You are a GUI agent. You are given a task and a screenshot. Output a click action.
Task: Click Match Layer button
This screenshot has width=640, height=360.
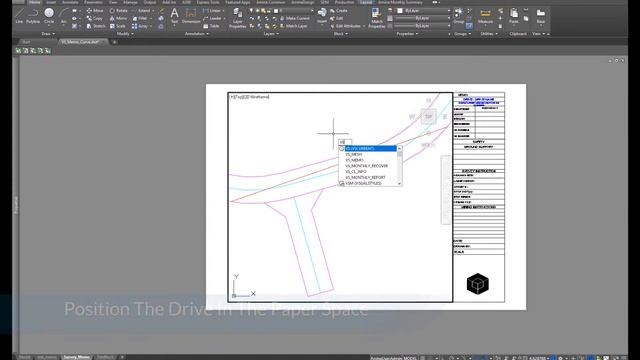[x=293, y=26]
